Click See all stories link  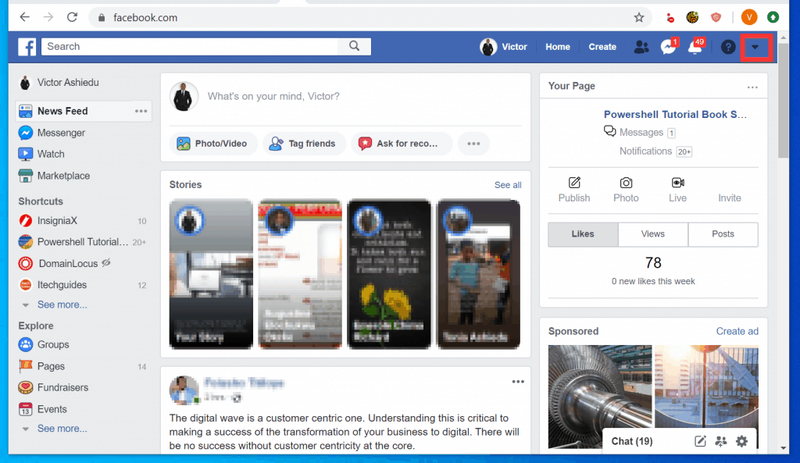coord(508,185)
